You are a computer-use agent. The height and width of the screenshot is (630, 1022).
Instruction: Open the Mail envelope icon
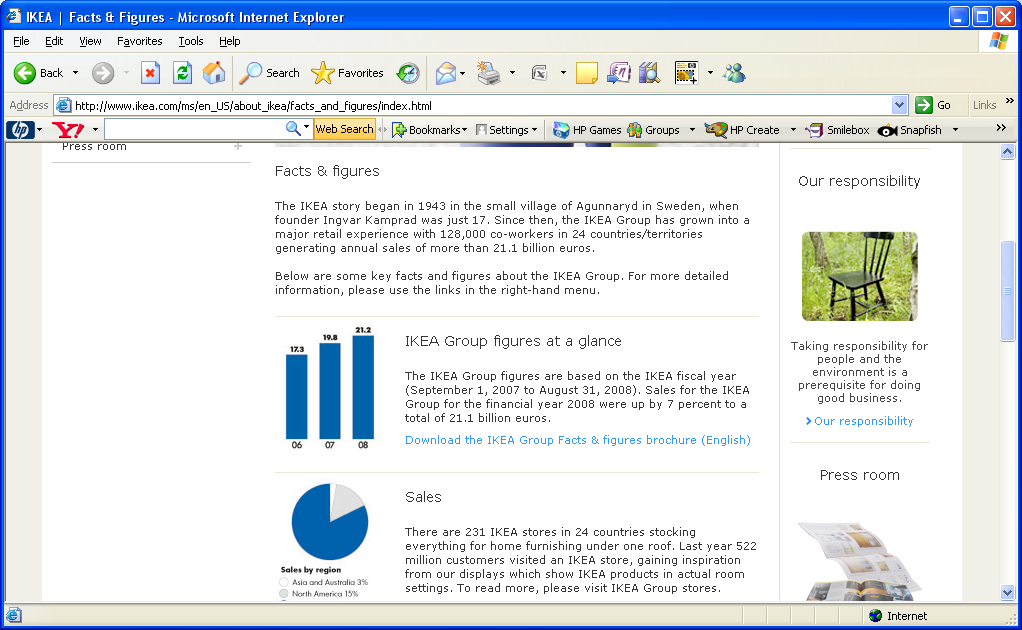pyautogui.click(x=445, y=73)
